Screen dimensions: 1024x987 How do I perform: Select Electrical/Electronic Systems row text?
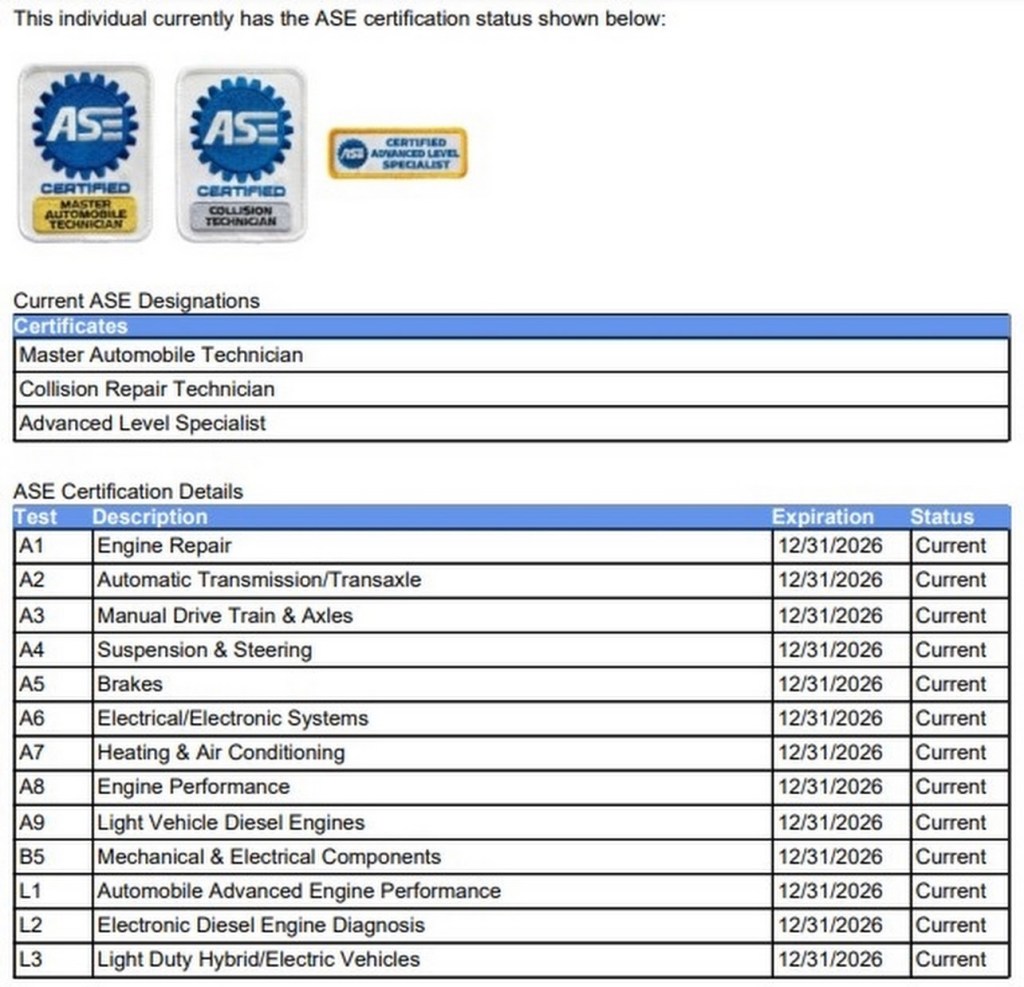pos(232,718)
